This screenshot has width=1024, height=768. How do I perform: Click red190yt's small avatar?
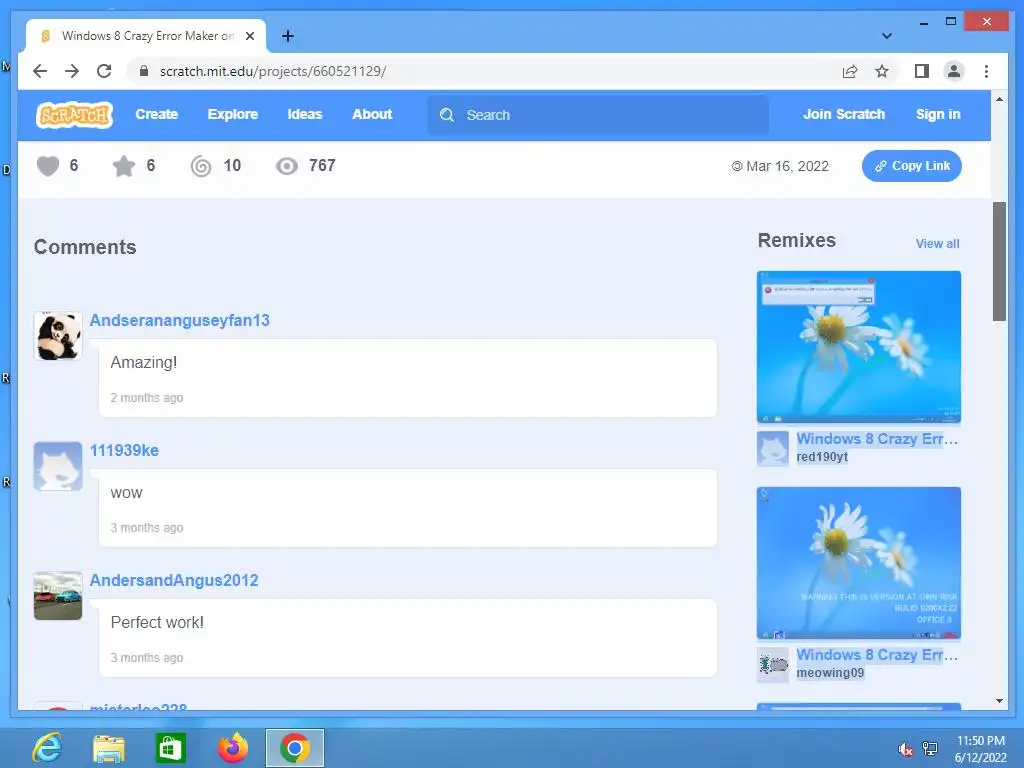click(x=773, y=448)
